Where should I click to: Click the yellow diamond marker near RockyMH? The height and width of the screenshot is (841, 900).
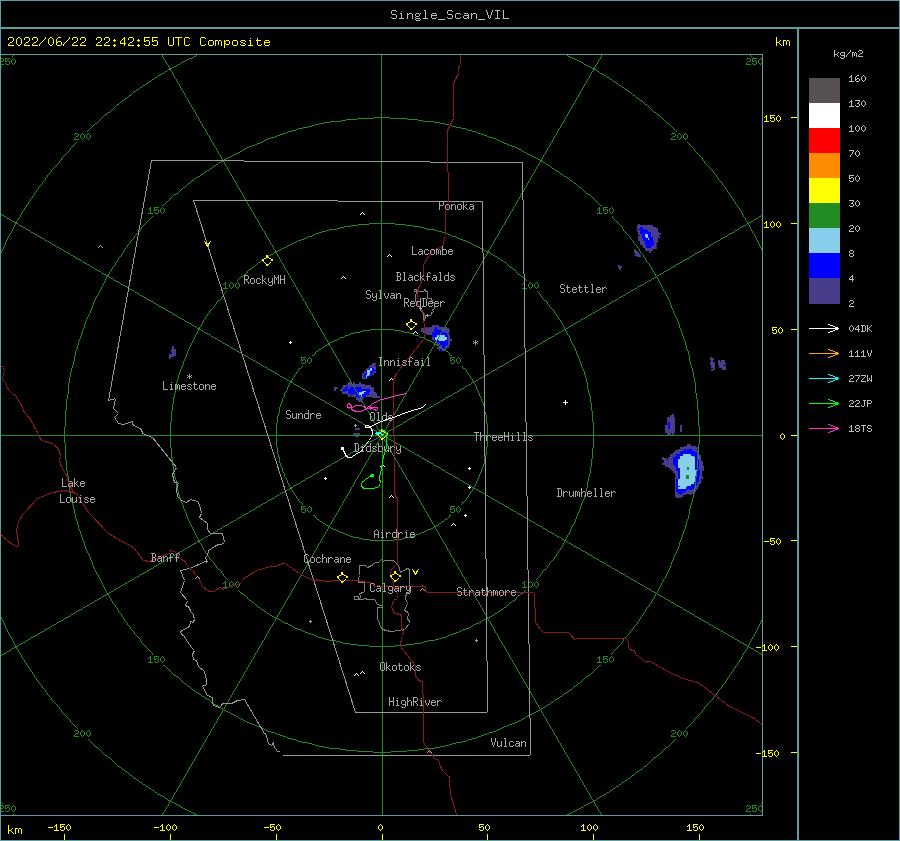[x=267, y=261]
